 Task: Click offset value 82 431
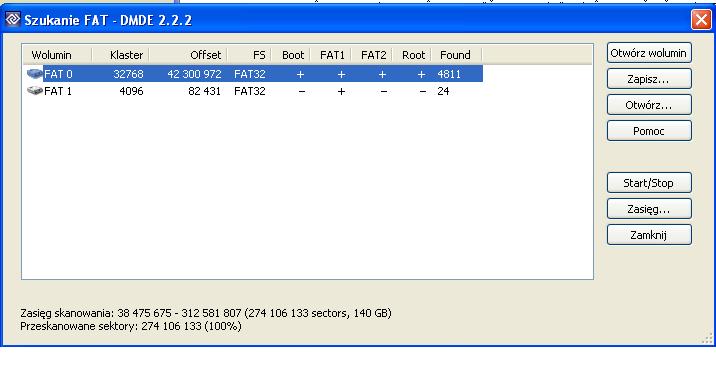pos(205,91)
